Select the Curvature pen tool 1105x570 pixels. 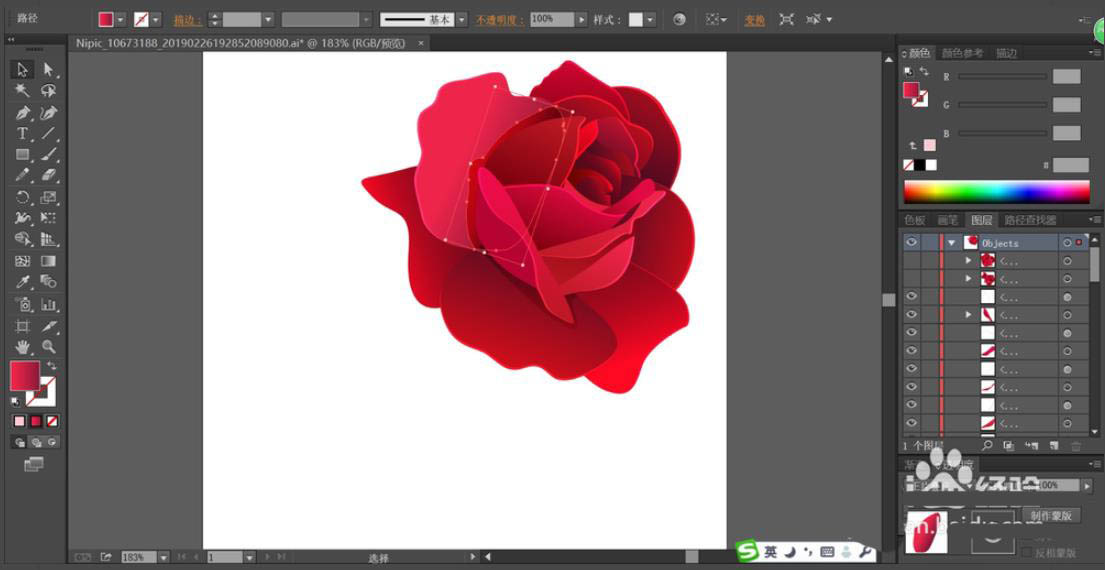pyautogui.click(x=48, y=113)
